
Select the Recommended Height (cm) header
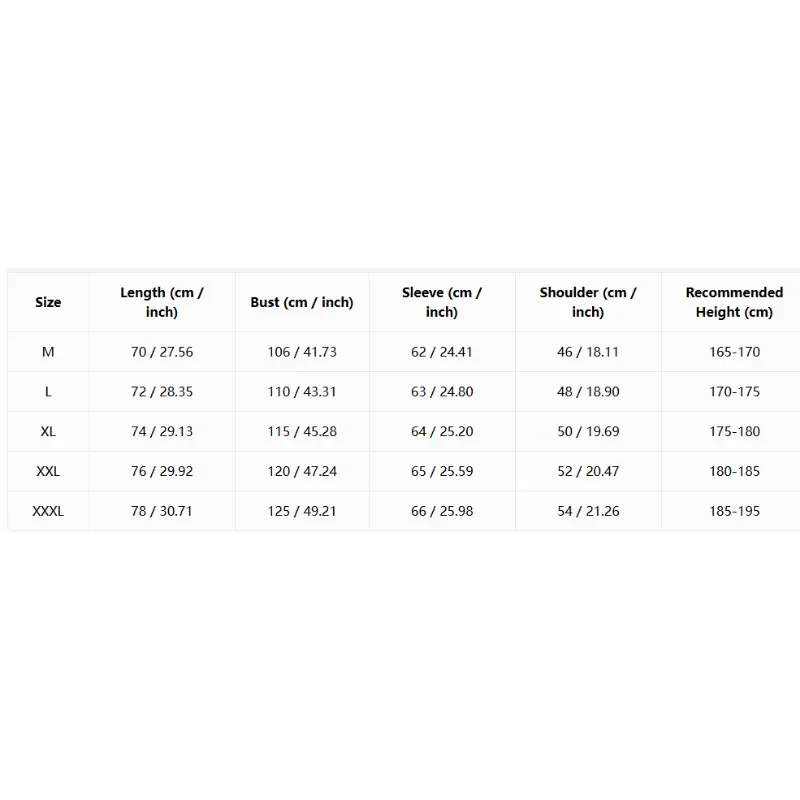pos(734,302)
